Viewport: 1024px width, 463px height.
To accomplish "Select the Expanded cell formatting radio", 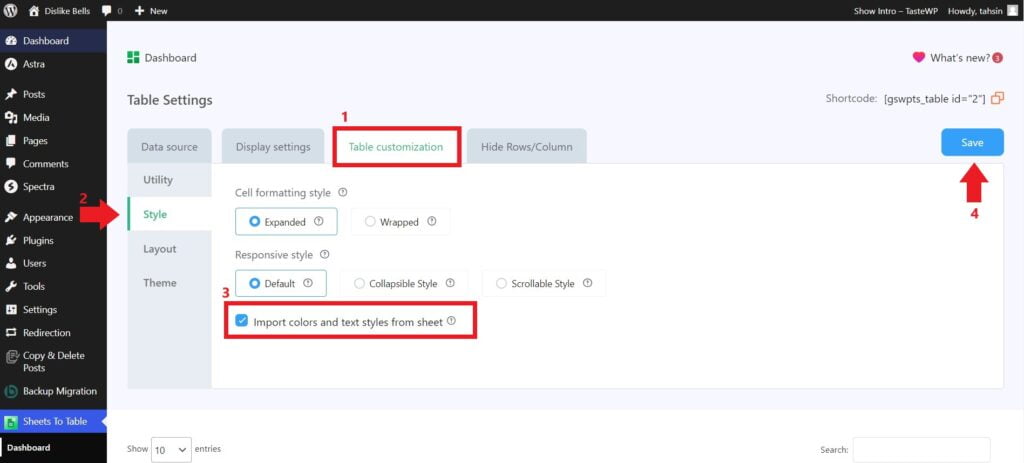I will point(255,221).
